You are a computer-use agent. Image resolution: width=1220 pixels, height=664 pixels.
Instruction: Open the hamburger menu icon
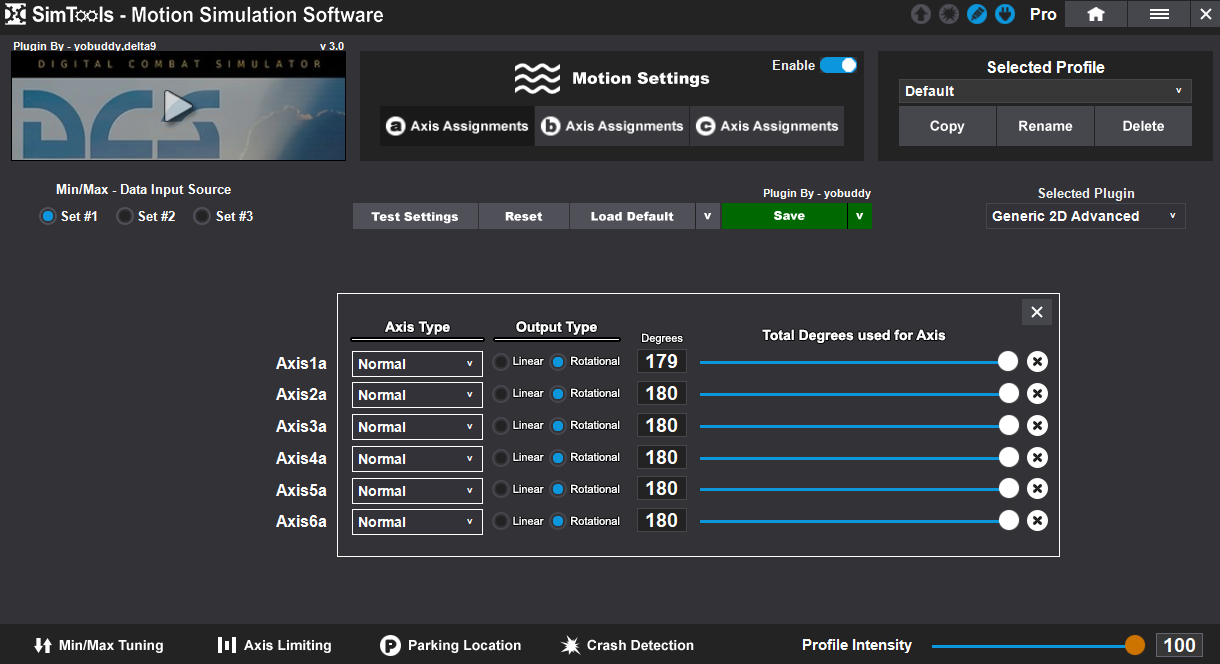[x=1159, y=14]
